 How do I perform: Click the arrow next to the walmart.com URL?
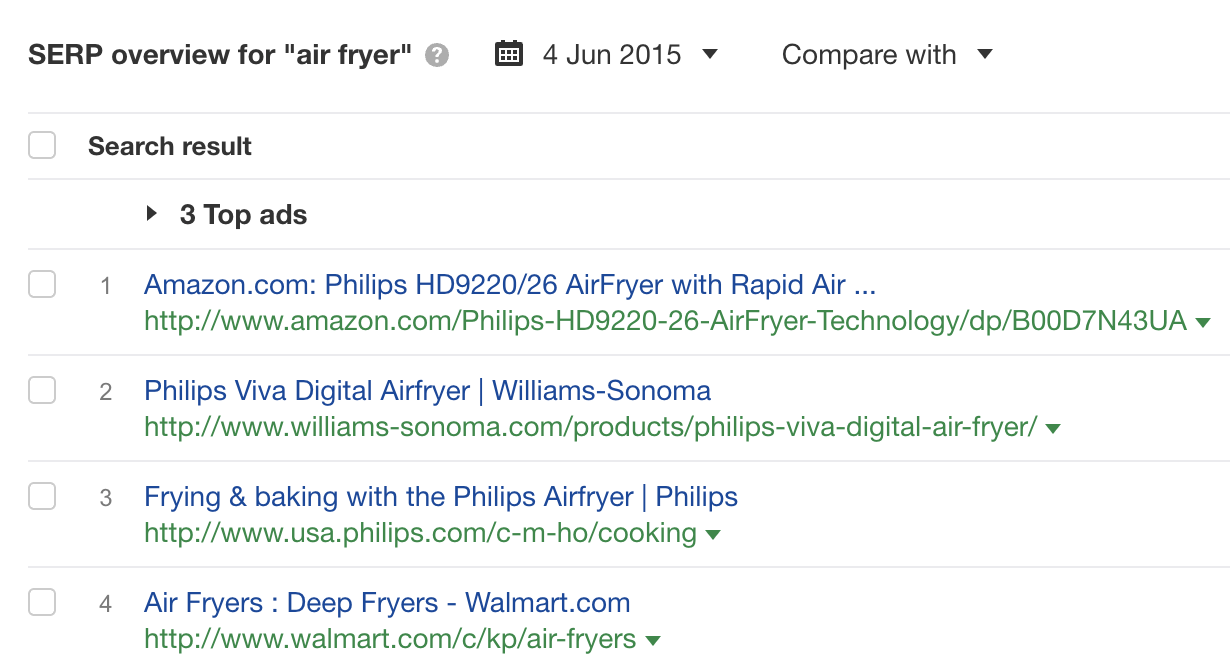pos(653,640)
